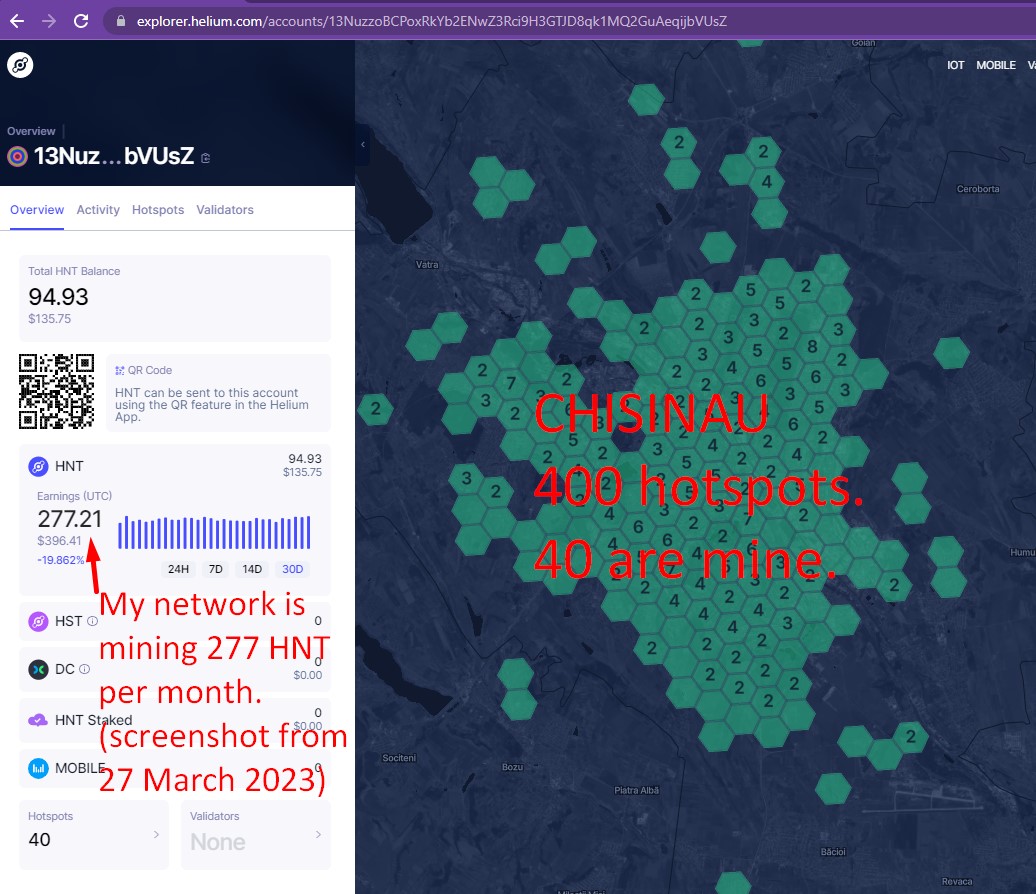1036x894 pixels.
Task: Copy the account address via the copy icon
Action: pyautogui.click(x=205, y=157)
